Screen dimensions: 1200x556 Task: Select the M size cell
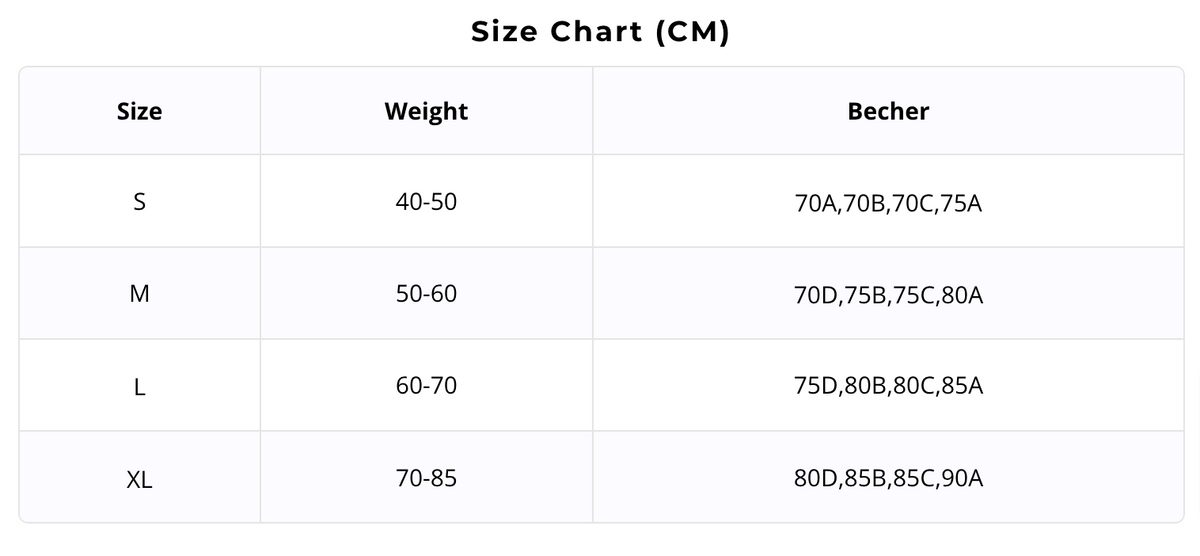(x=139, y=295)
